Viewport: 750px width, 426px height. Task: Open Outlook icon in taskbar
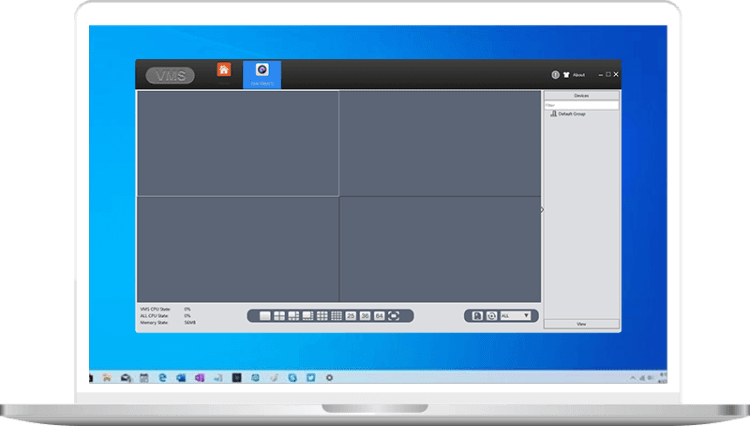[181, 378]
